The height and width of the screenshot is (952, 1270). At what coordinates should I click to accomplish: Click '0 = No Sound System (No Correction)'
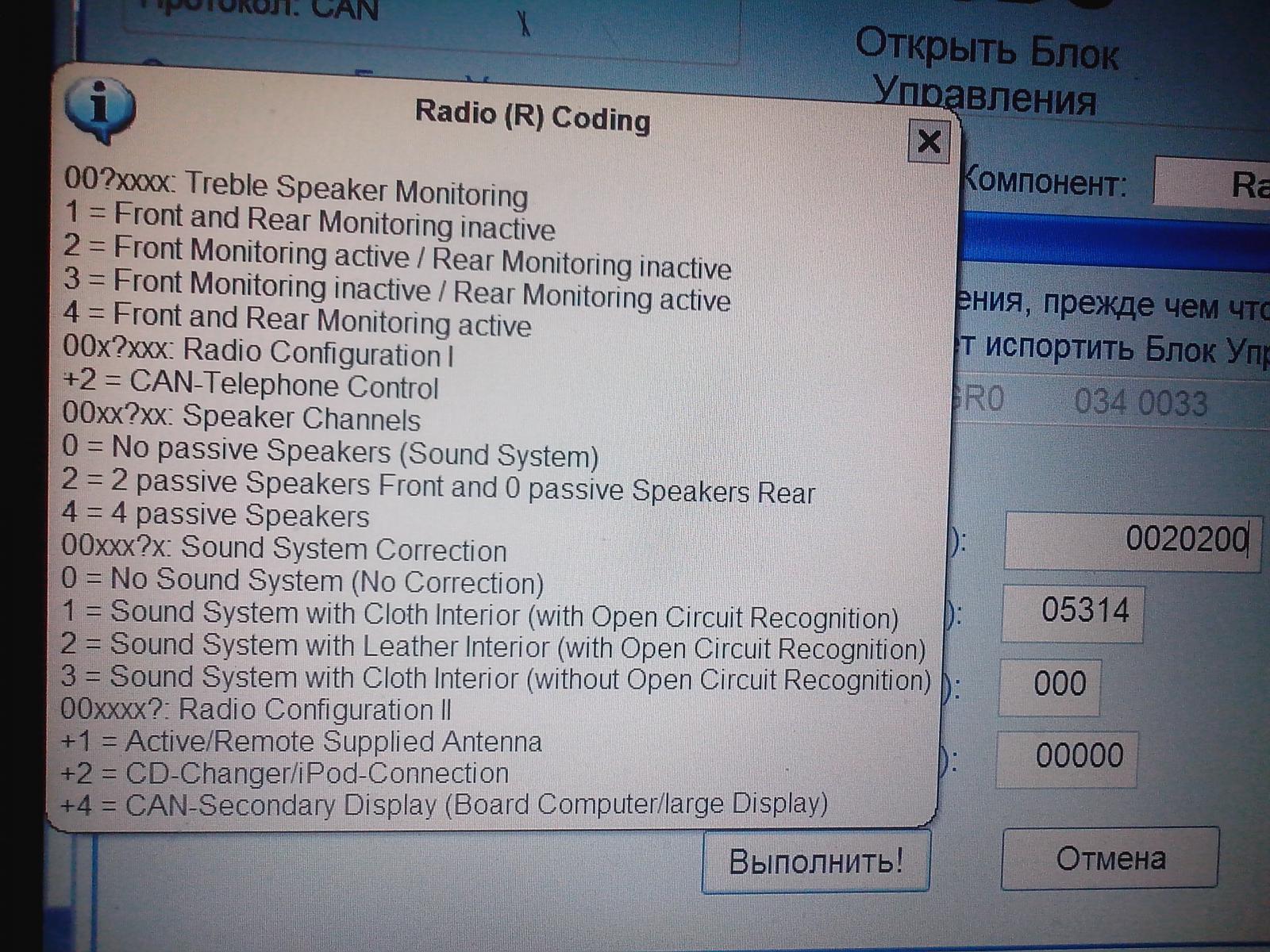point(302,580)
